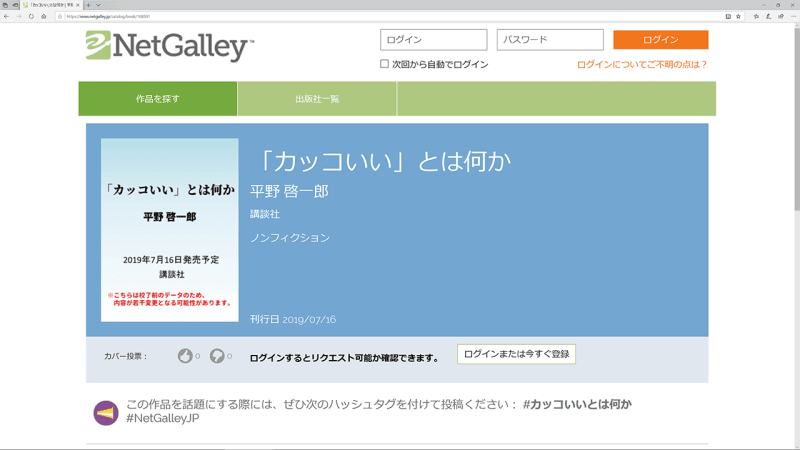This screenshot has width=800, height=450.
Task: Click the login username field
Action: 433,40
